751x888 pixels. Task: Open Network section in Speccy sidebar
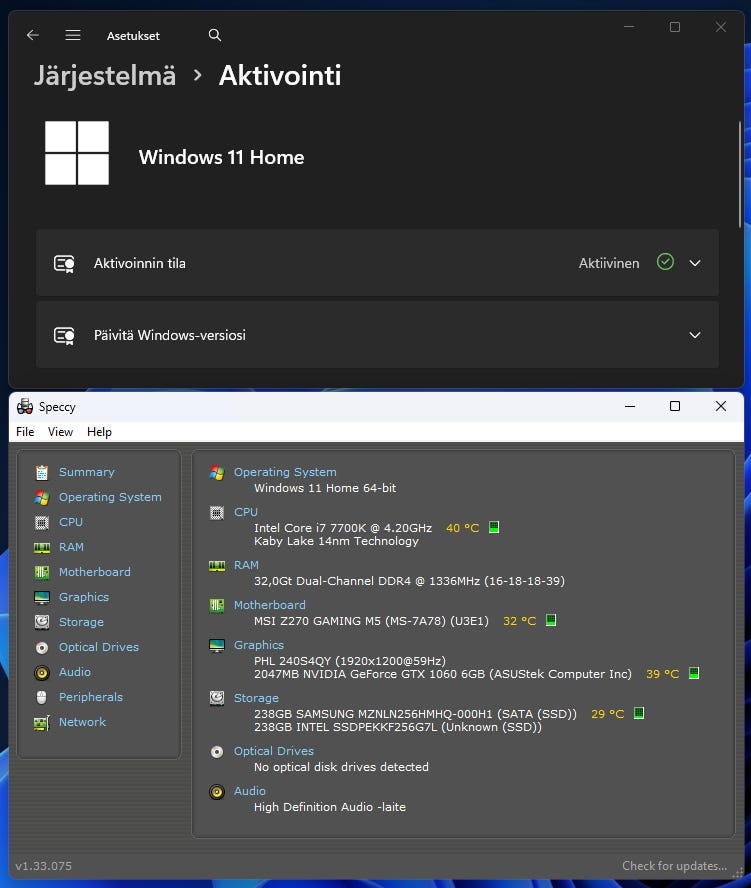[81, 722]
